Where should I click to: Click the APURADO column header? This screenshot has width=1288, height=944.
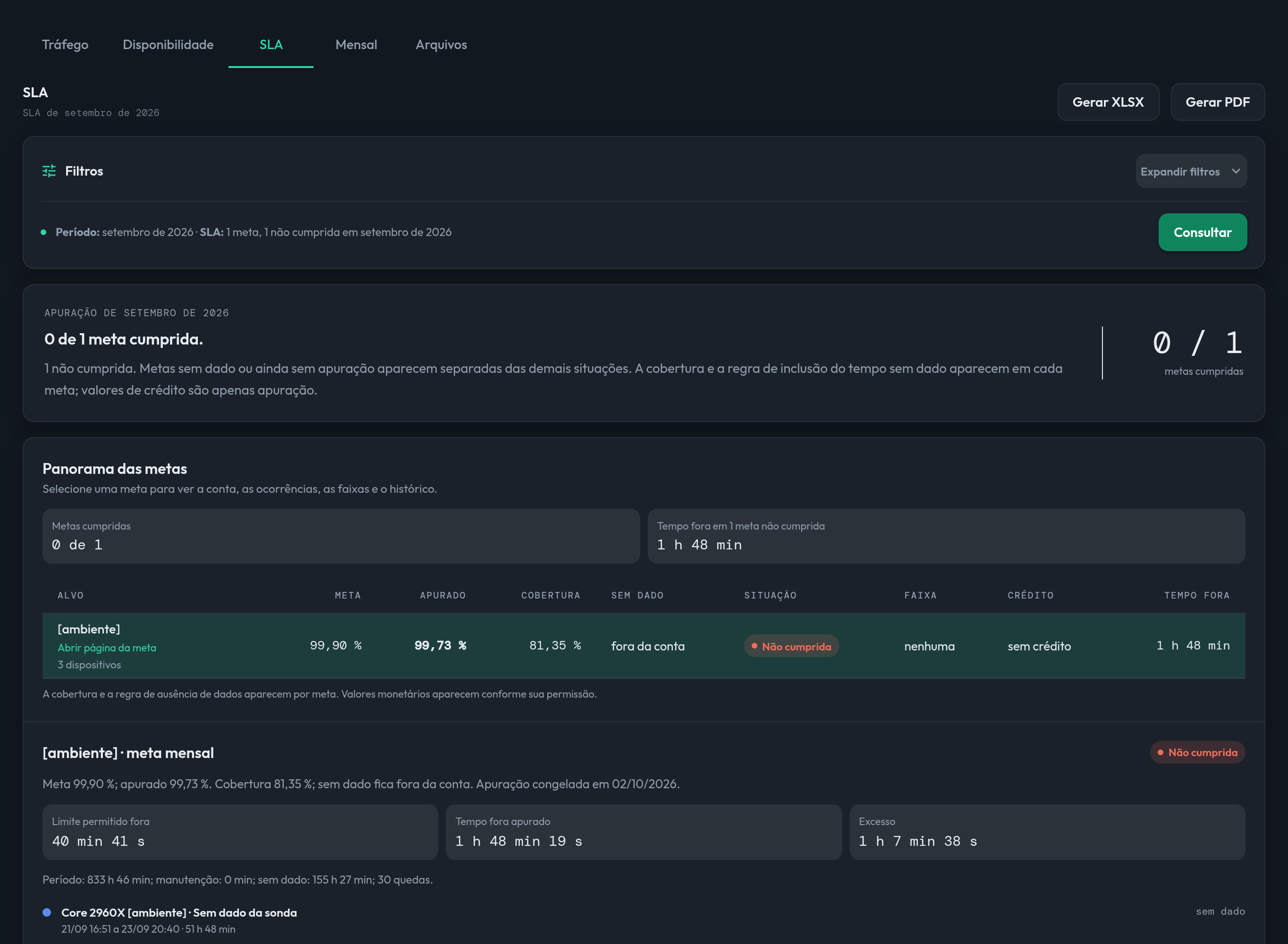443,596
